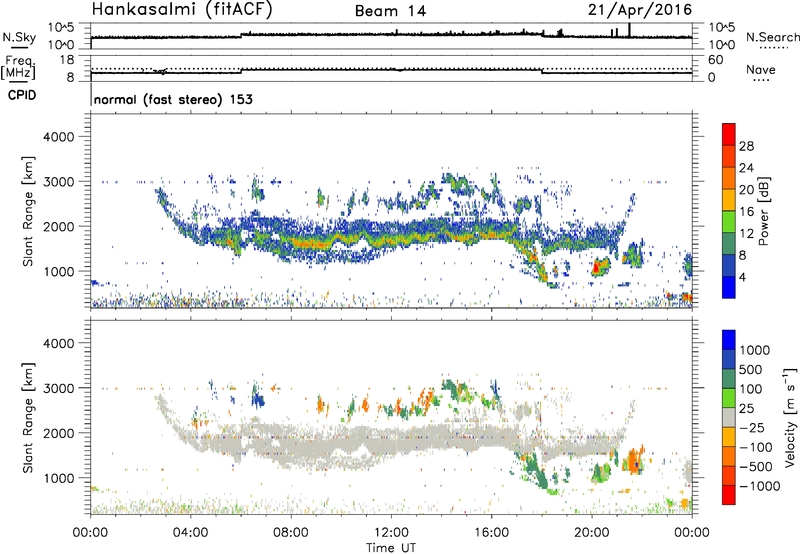Click the 'Hankasalmi (fitACF)' title

pyautogui.click(x=183, y=9)
